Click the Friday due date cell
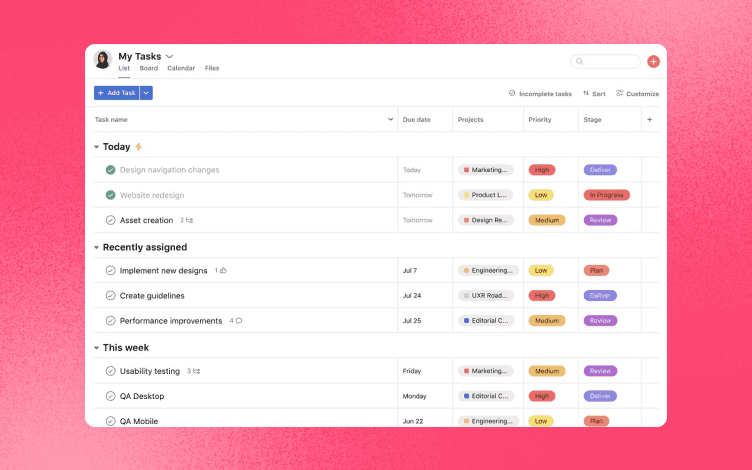This screenshot has height=470, width=752. pos(412,371)
